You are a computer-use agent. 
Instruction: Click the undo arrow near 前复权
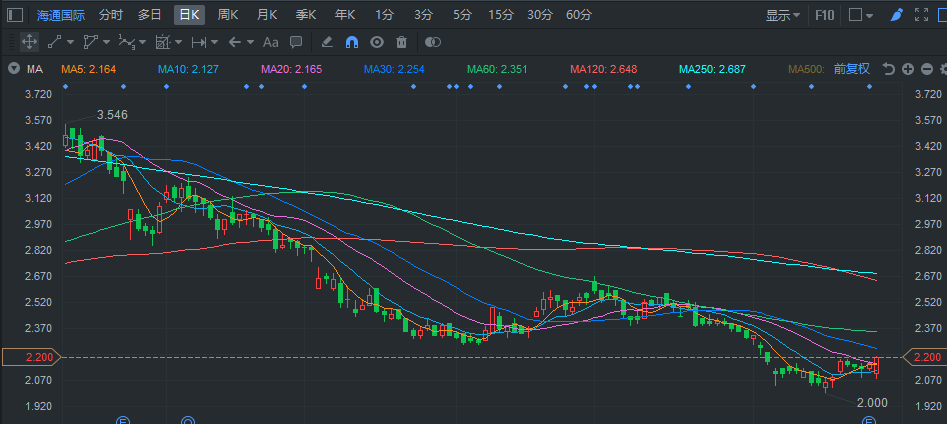(888, 69)
